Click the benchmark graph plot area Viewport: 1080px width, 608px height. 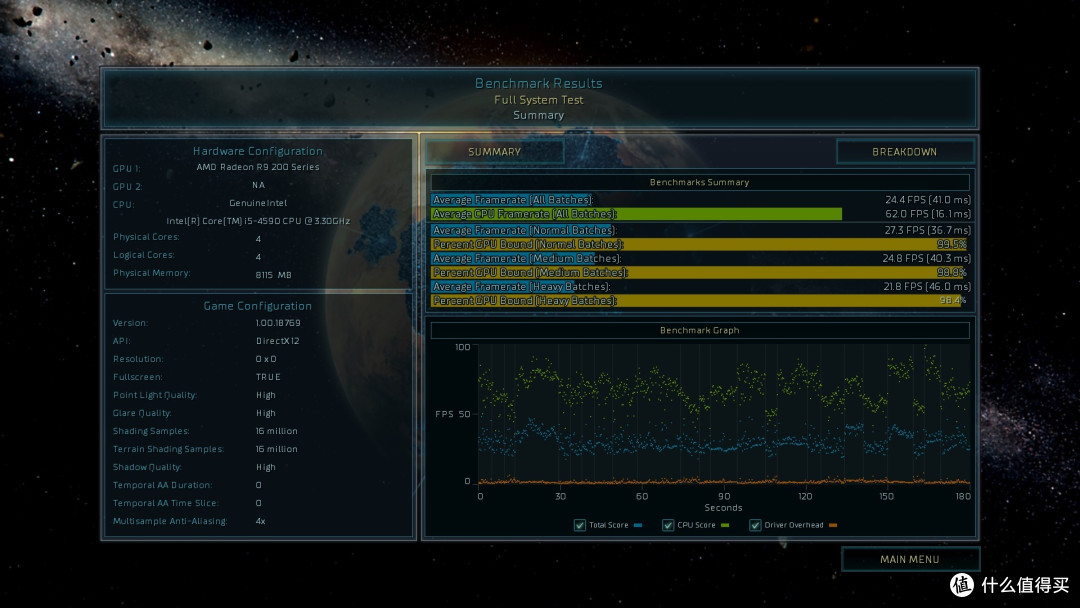coord(724,414)
